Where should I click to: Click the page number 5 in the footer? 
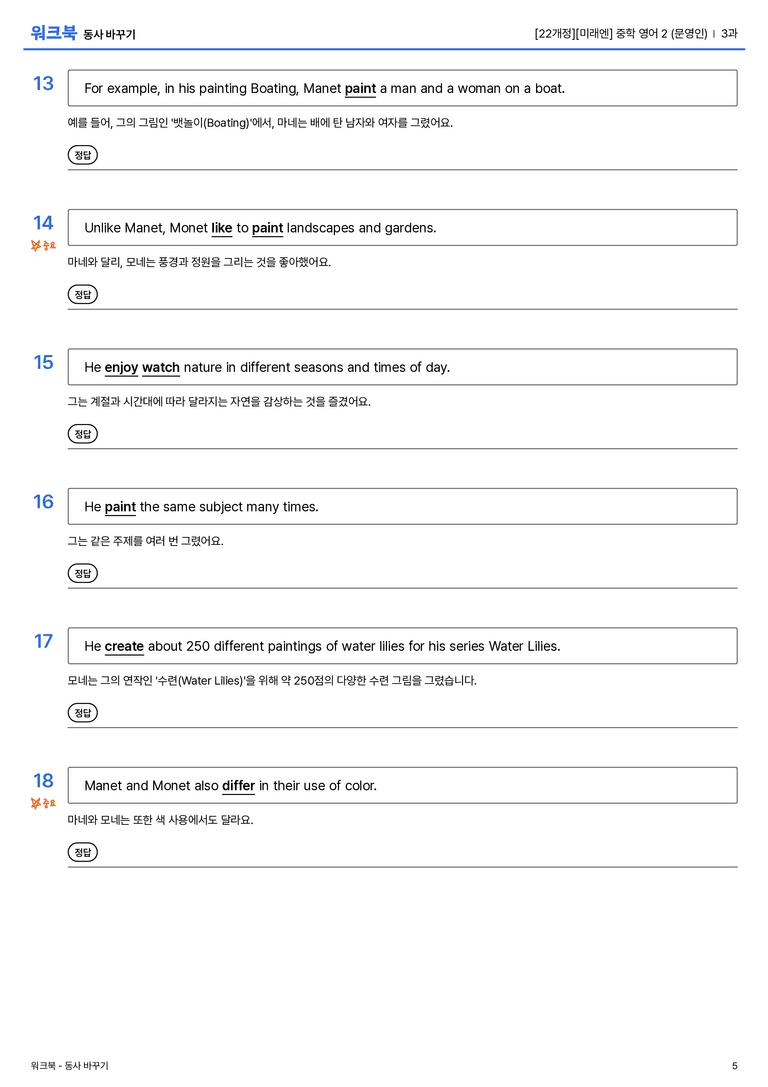point(735,1066)
